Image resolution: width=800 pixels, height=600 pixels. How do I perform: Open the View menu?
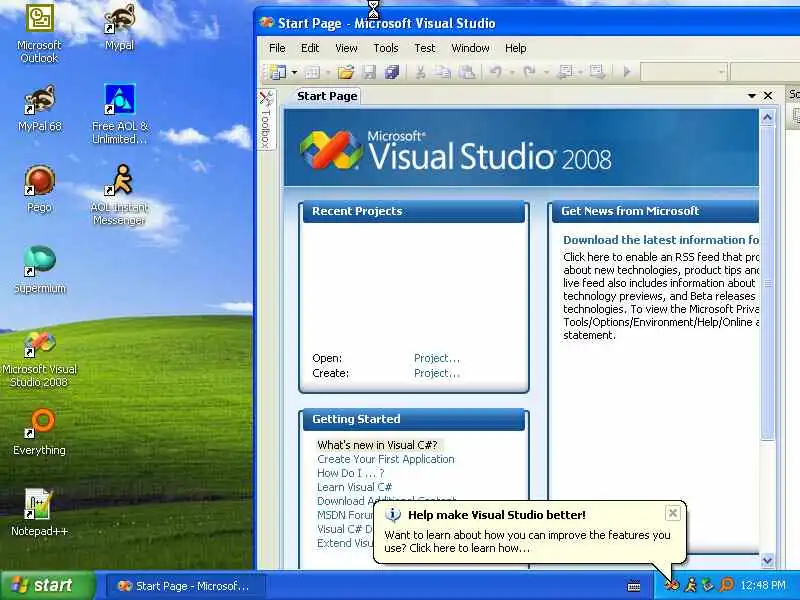pos(346,48)
